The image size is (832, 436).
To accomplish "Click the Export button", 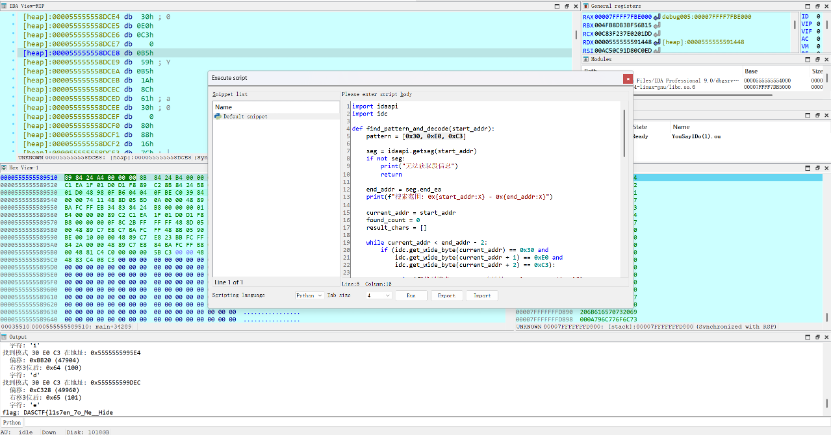I will pyautogui.click(x=446, y=296).
